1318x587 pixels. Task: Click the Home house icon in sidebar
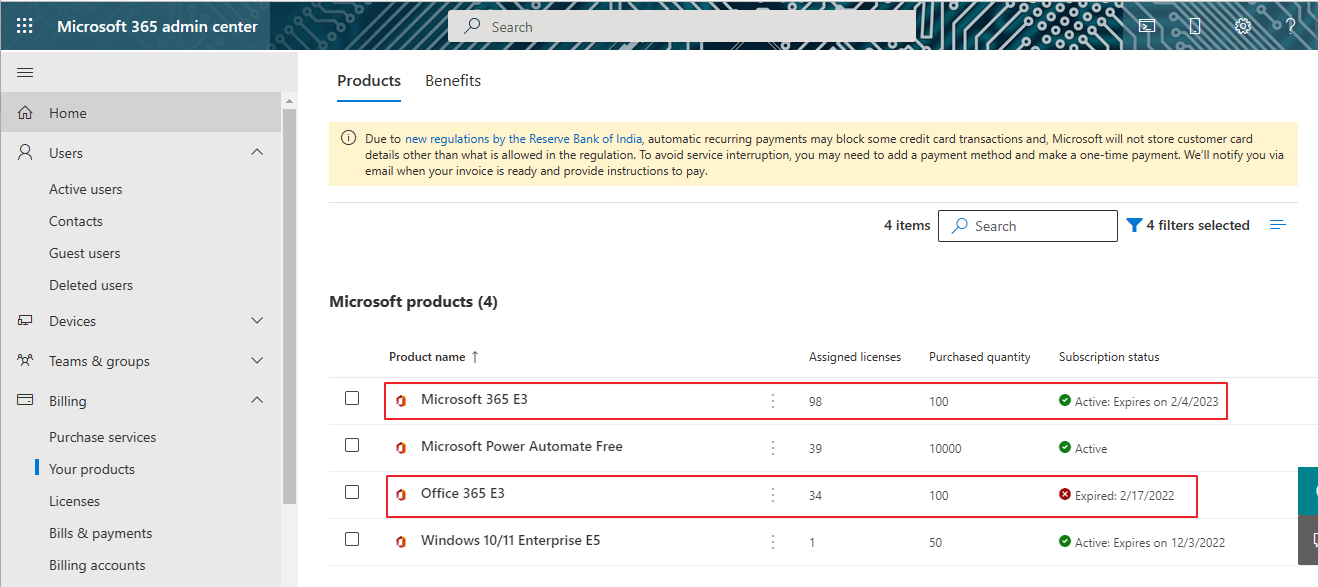(x=26, y=113)
